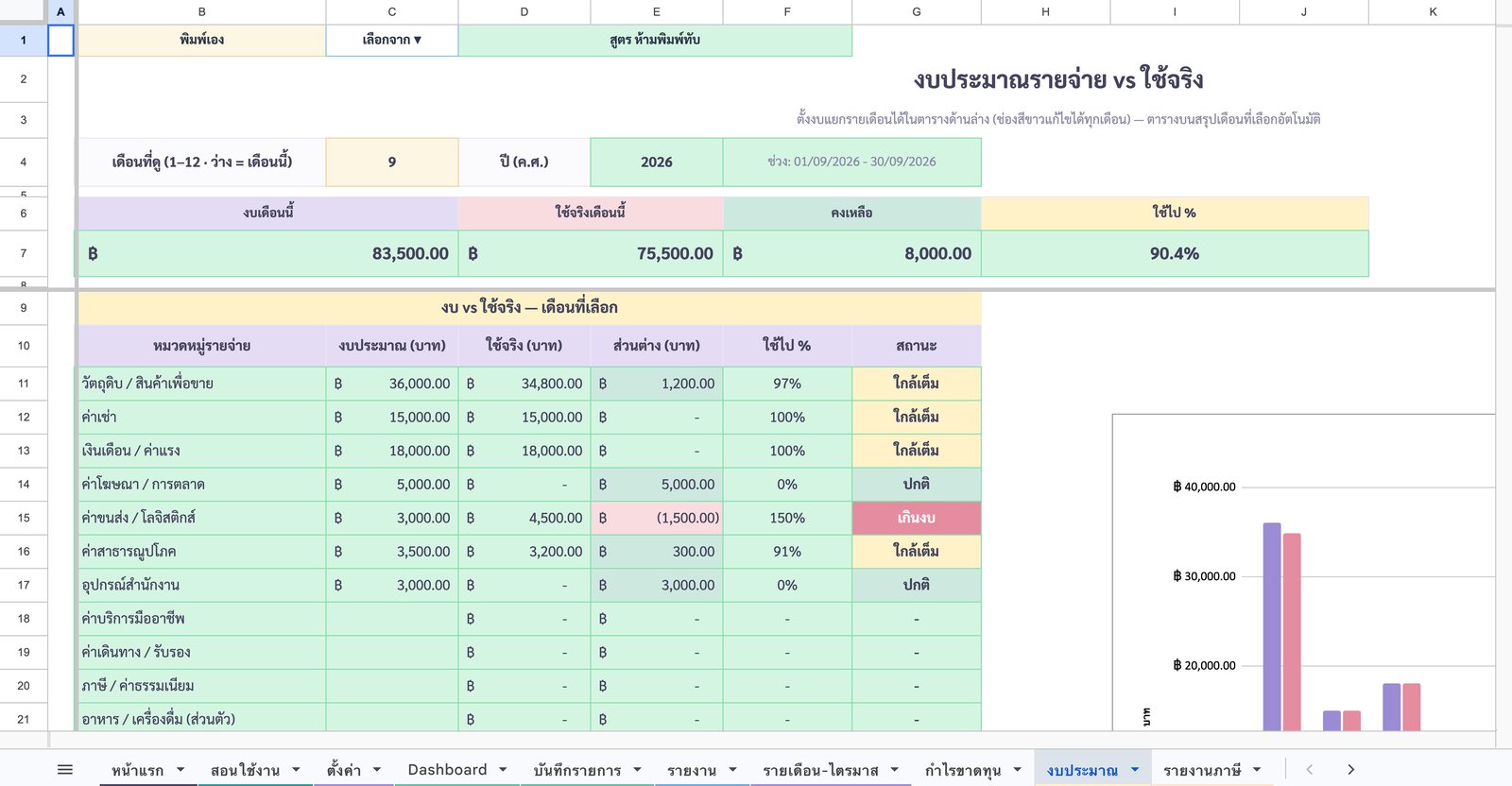
Task: Expand the บันทึกรายการ tab options arrow
Action: (x=637, y=770)
